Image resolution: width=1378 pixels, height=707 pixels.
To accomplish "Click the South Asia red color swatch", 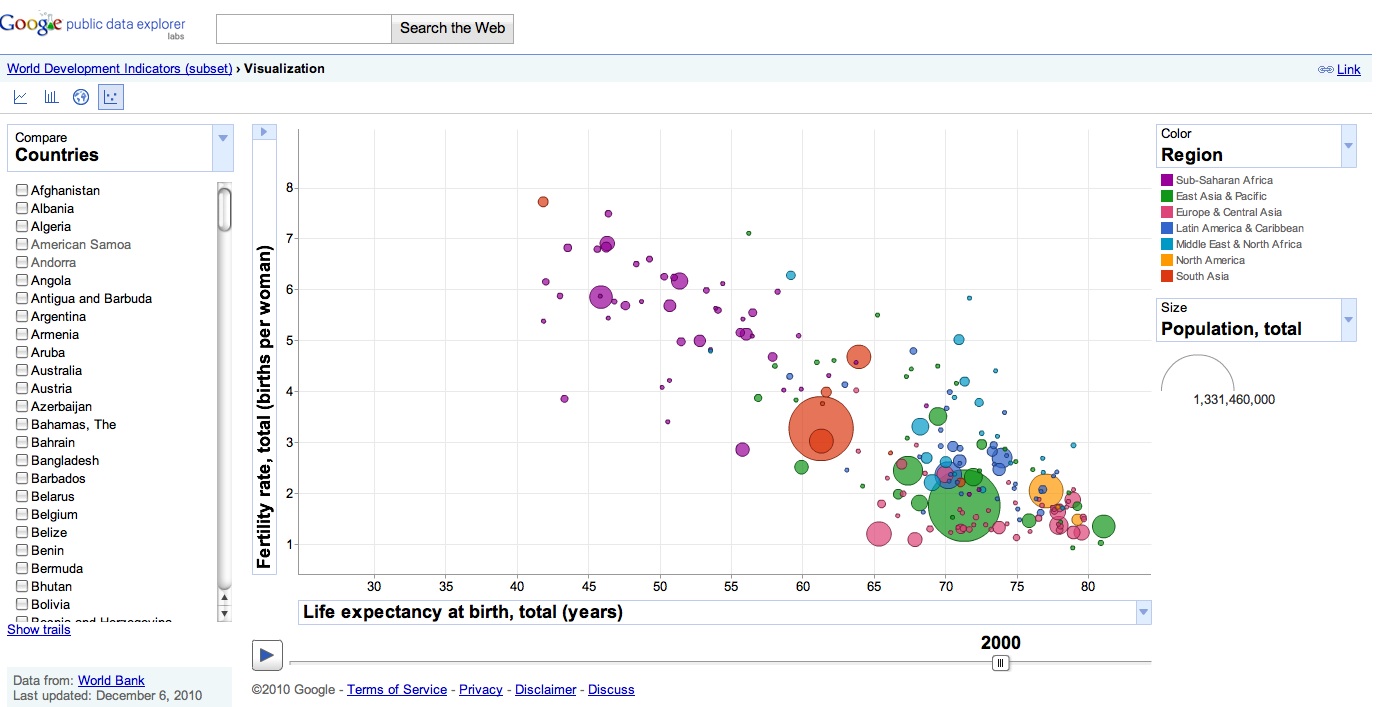I will coord(1166,276).
